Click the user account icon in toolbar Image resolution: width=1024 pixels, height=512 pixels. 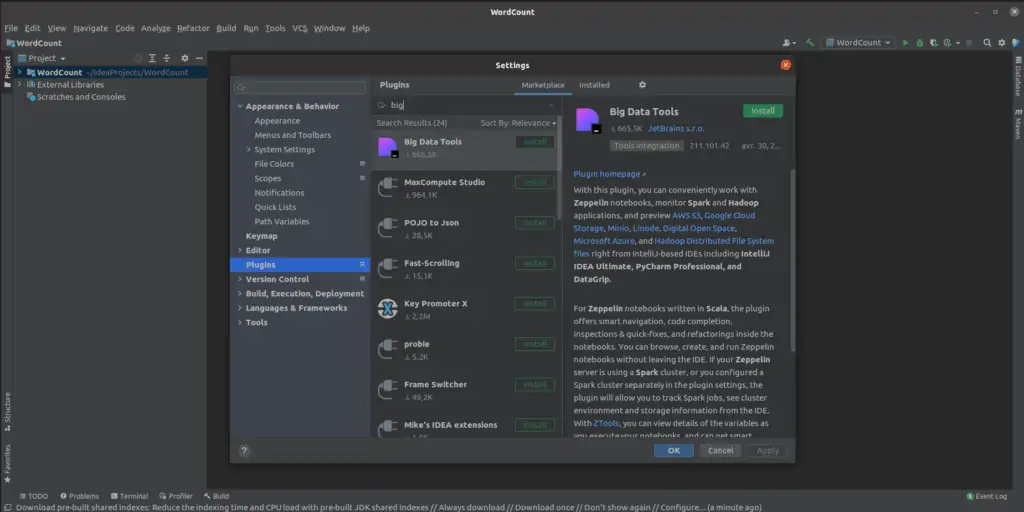788,42
